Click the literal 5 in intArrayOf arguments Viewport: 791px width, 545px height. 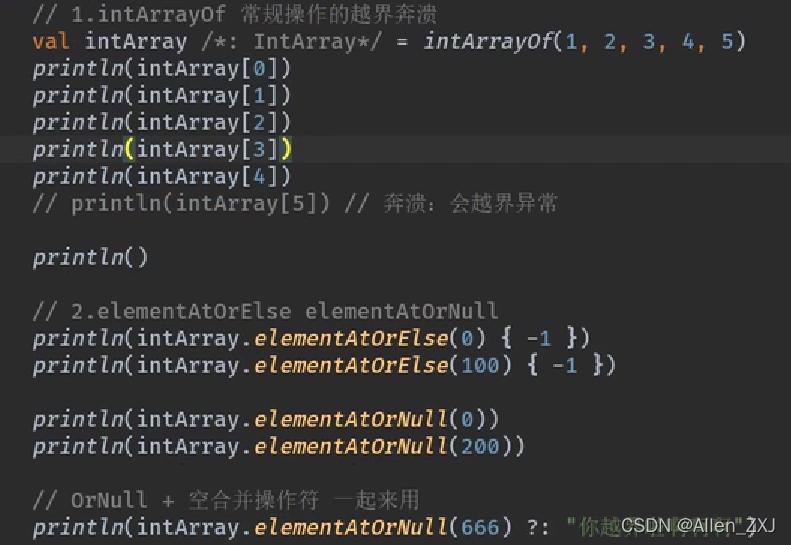726,41
